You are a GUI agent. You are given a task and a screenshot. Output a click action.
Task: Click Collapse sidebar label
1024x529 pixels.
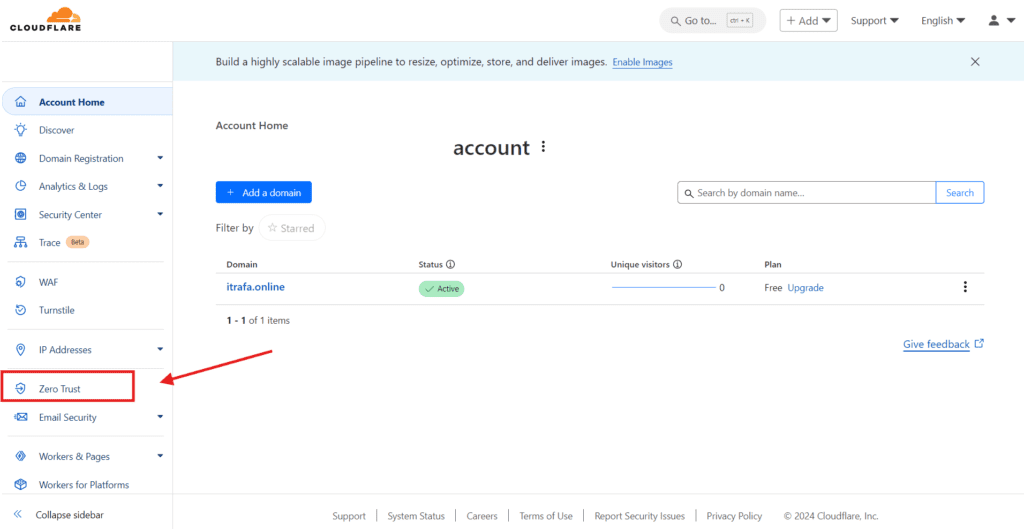tap(70, 515)
